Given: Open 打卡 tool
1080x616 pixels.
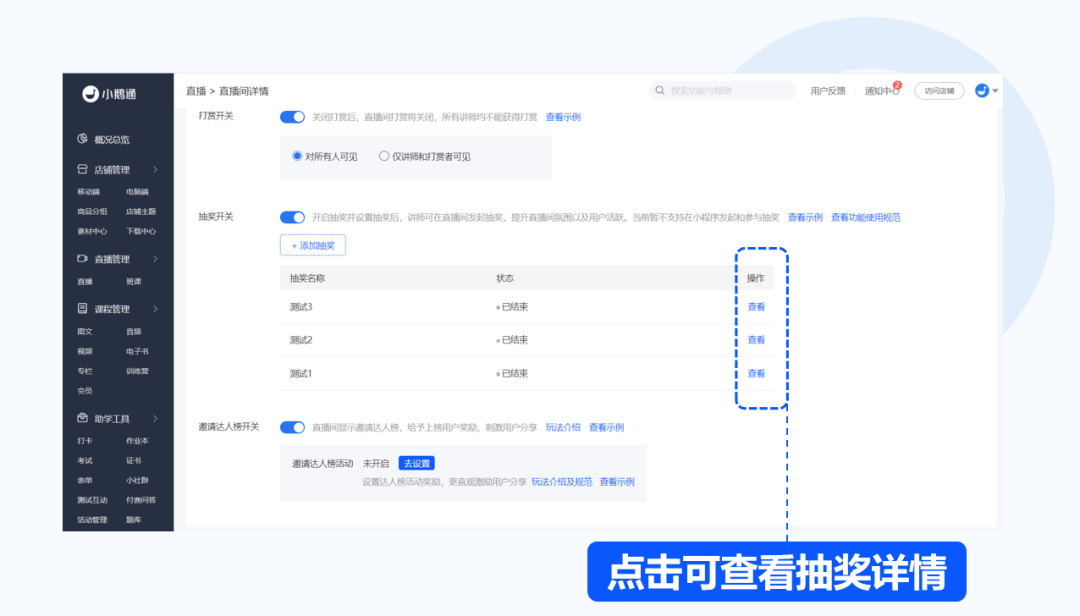Looking at the screenshot, I should (x=85, y=440).
